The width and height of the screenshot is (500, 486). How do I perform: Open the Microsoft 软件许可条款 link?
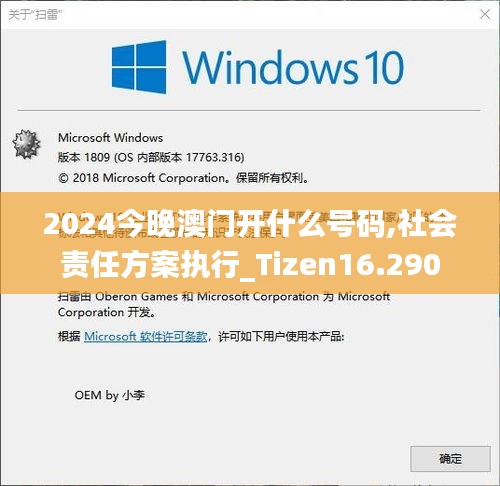[x=146, y=336]
